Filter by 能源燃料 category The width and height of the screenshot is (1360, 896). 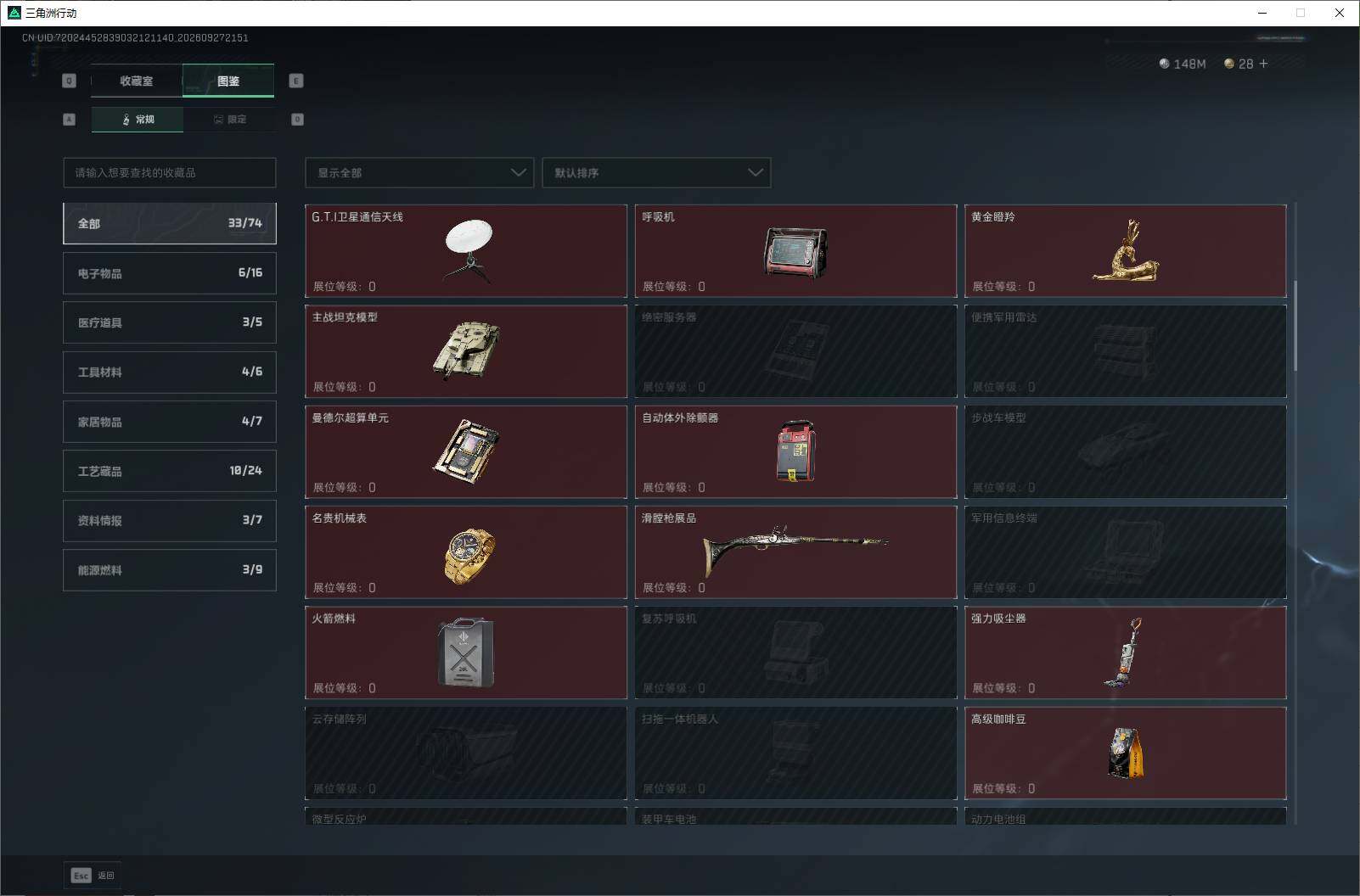[170, 570]
